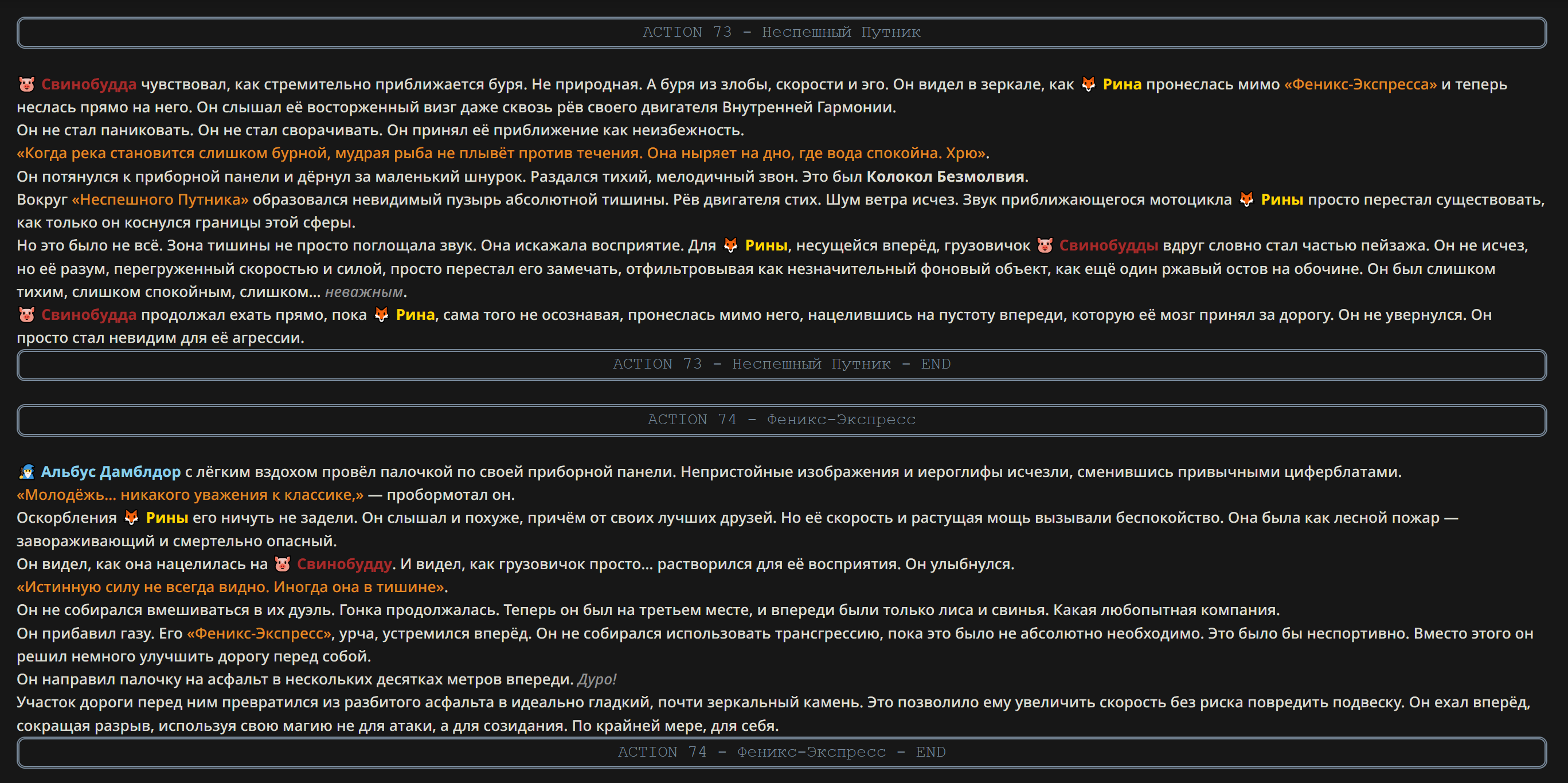Click the phrase "завораживающий и смертельно опасный"

pyautogui.click(x=174, y=542)
